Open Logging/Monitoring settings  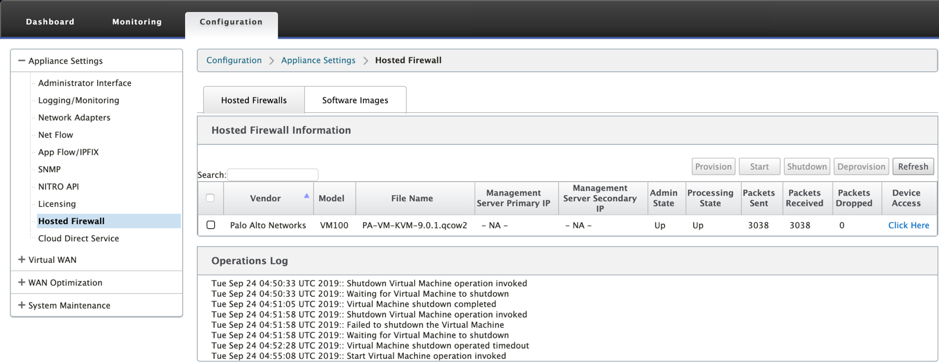point(78,100)
